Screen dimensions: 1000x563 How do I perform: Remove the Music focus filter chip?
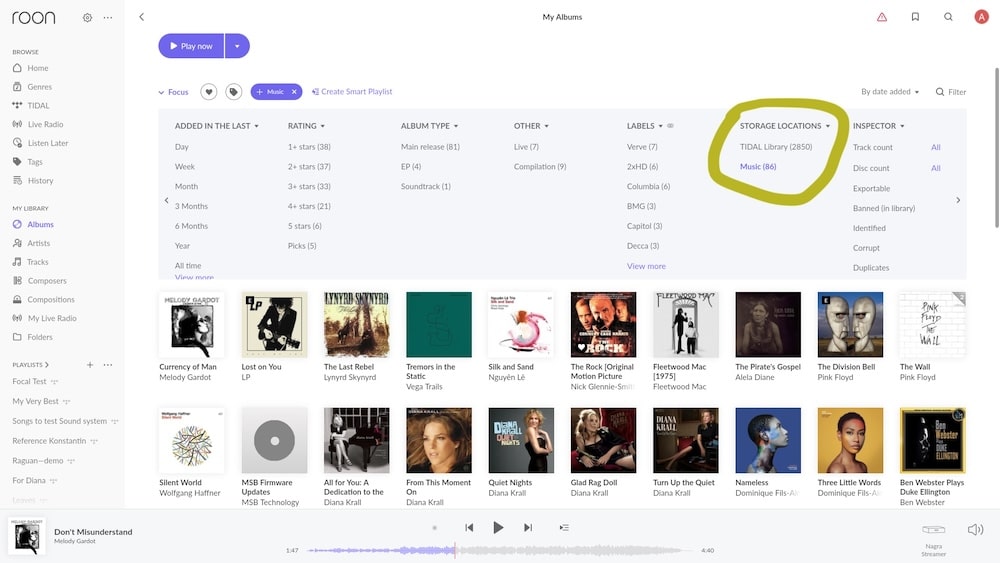294,92
